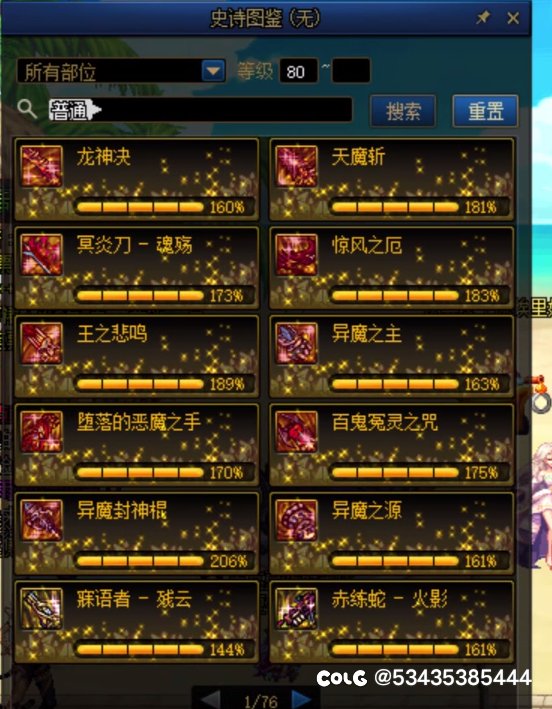Select the 天魔斩 weapon icon

296,166
